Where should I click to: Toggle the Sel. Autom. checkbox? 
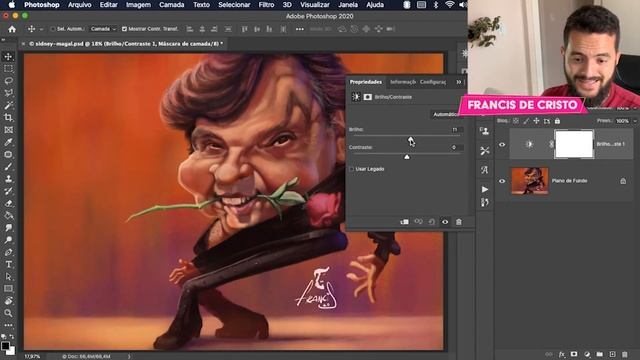(x=53, y=29)
